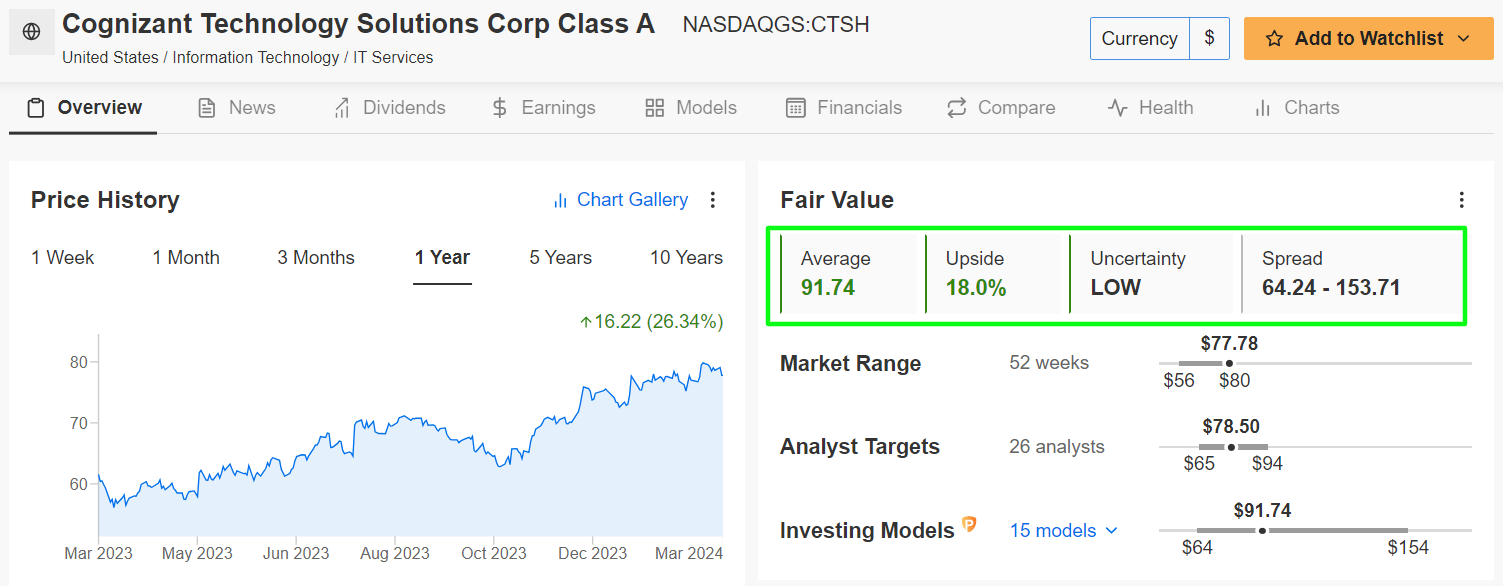Click the Information Technology breadcrumb link
The height and width of the screenshot is (586, 1503).
(255, 58)
